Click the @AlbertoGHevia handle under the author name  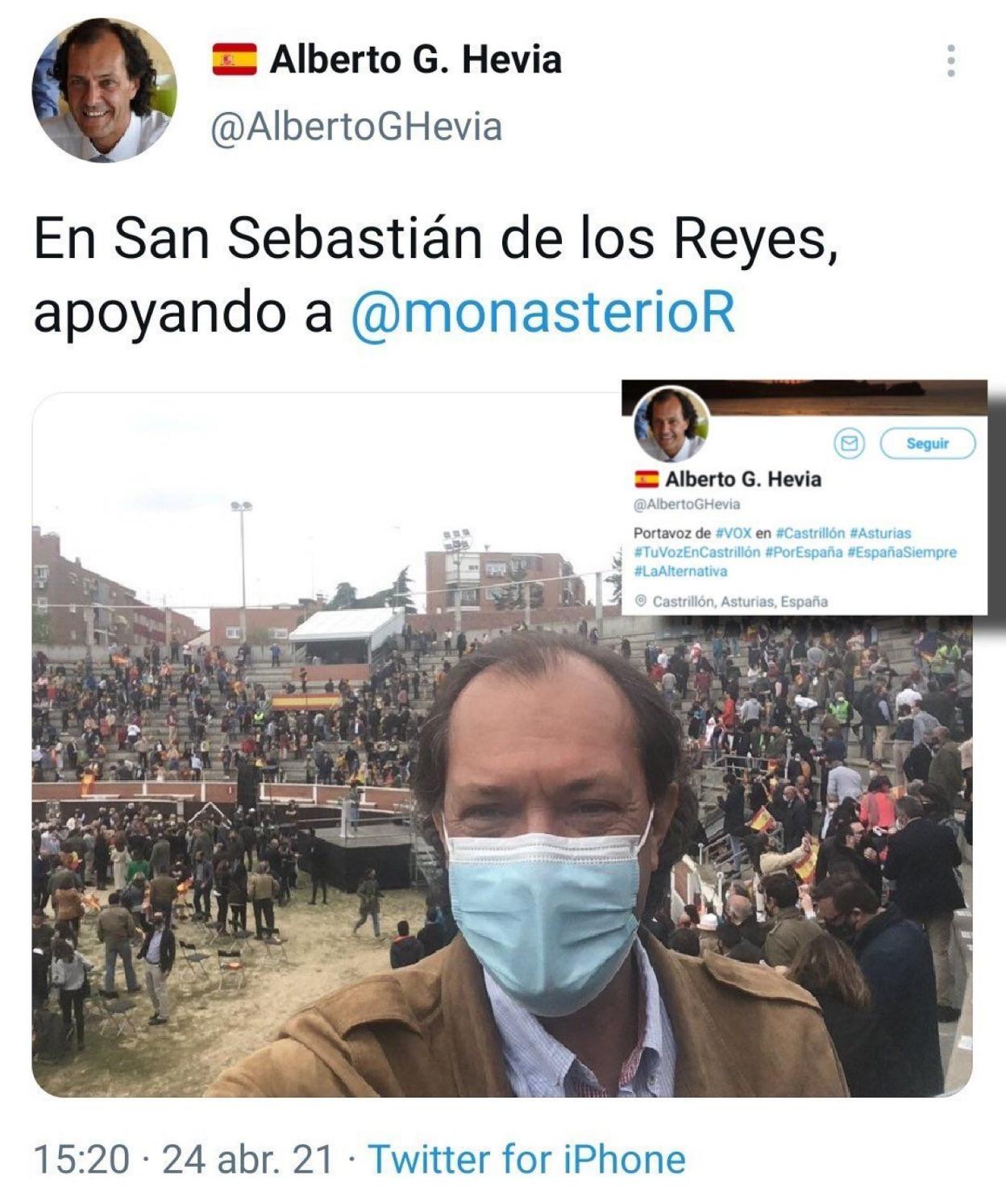pos(355,127)
